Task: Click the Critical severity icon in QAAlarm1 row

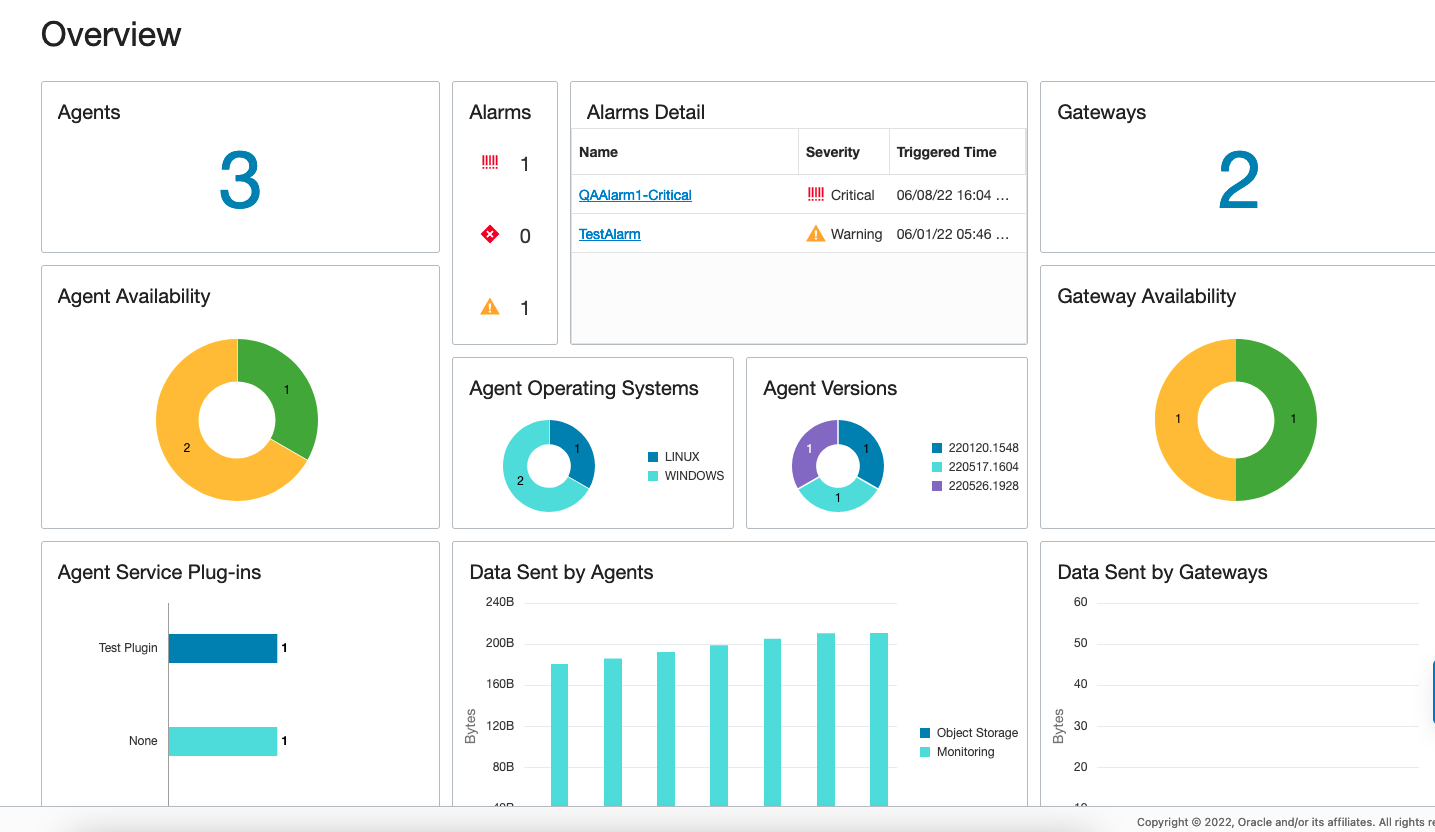Action: pos(816,195)
